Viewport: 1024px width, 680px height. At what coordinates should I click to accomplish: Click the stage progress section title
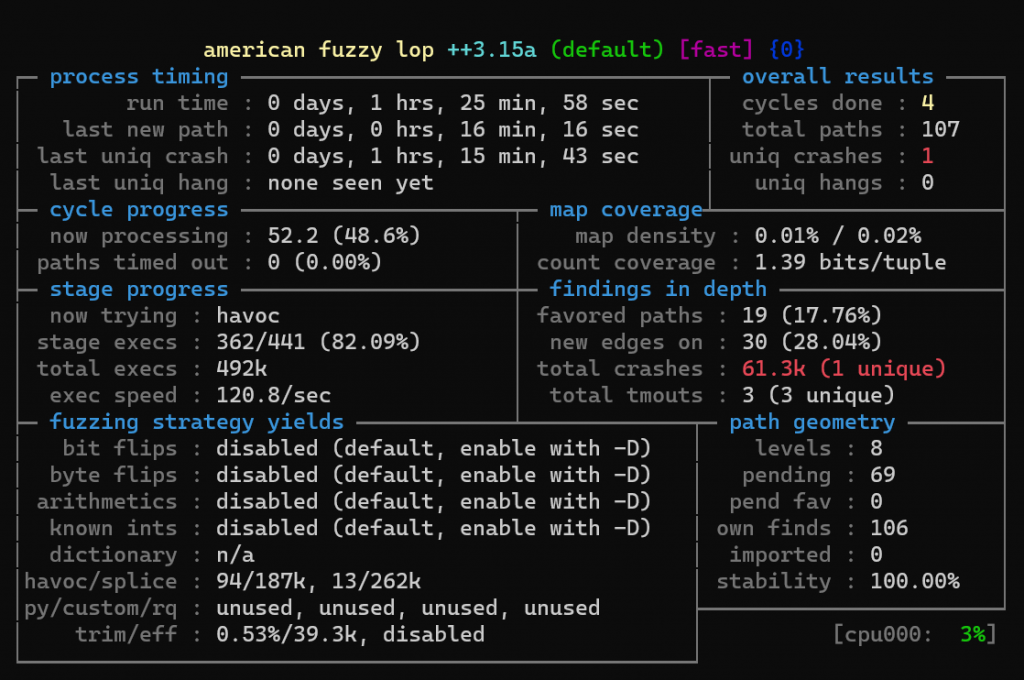click(139, 289)
